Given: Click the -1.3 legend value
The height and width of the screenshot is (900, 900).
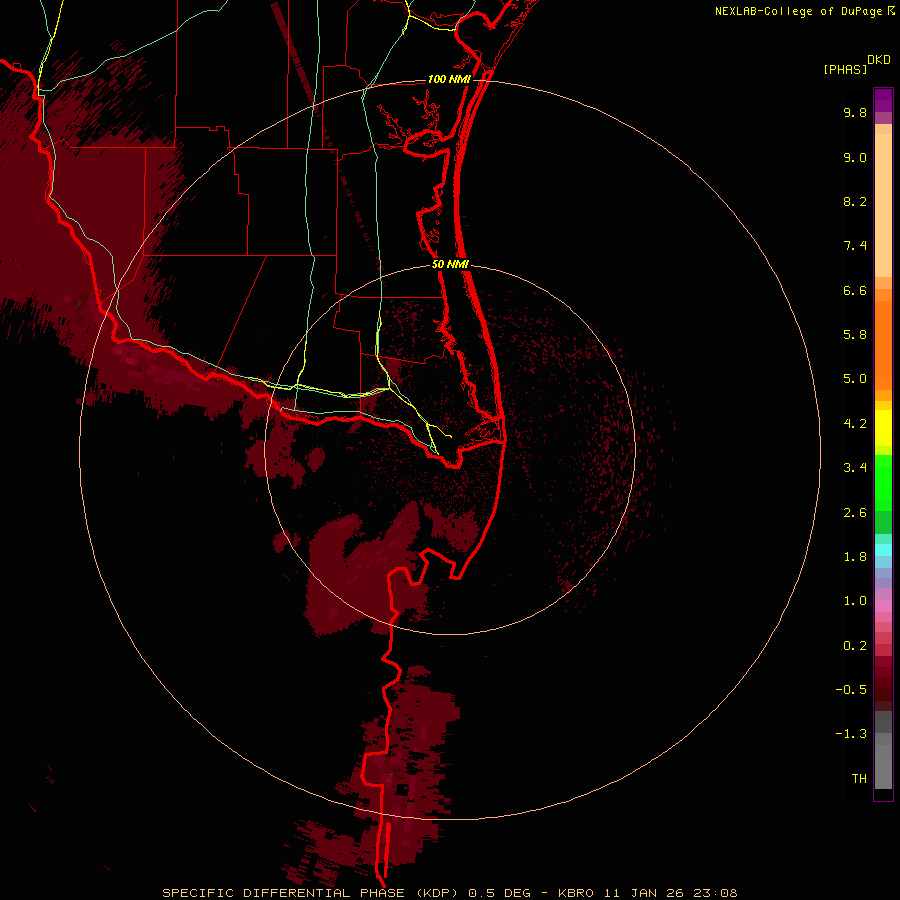Looking at the screenshot, I should click(851, 734).
